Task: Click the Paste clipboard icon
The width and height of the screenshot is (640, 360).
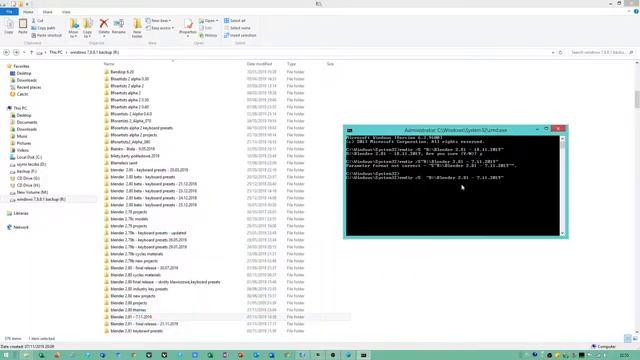Action: coord(23,27)
